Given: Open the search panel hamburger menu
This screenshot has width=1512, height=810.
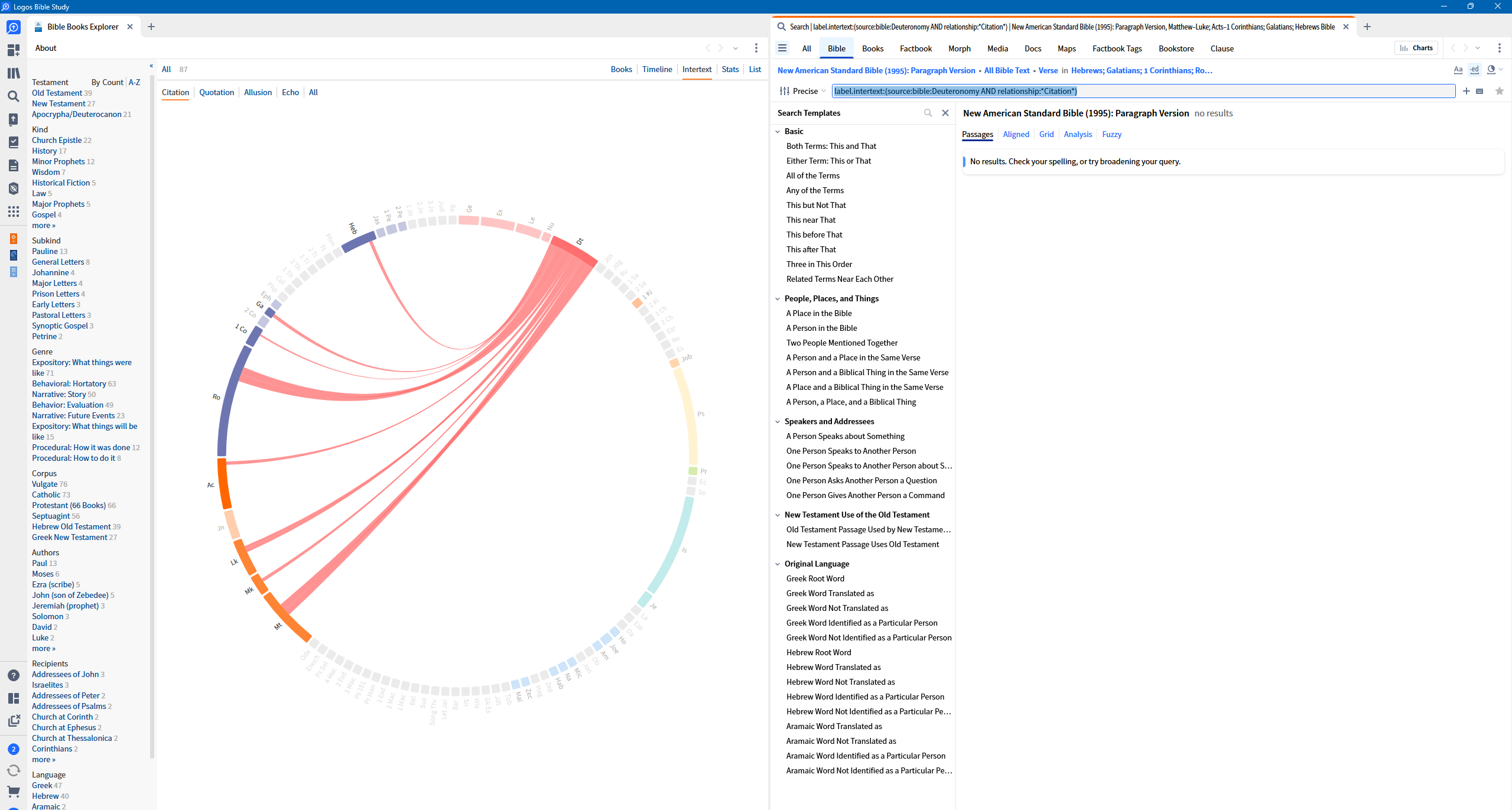Looking at the screenshot, I should (x=782, y=48).
